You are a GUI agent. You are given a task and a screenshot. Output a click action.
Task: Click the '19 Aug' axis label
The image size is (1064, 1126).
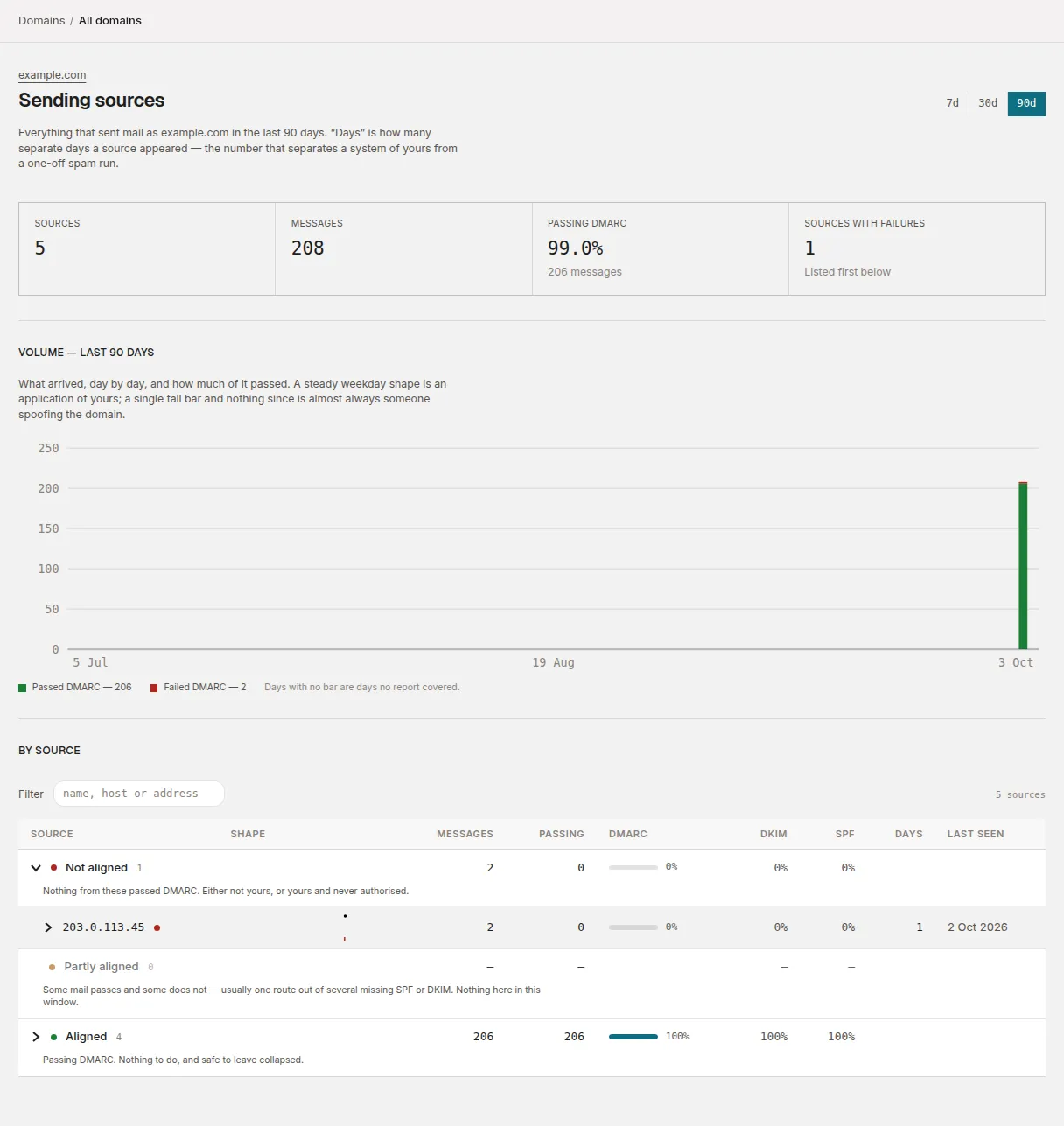point(553,663)
